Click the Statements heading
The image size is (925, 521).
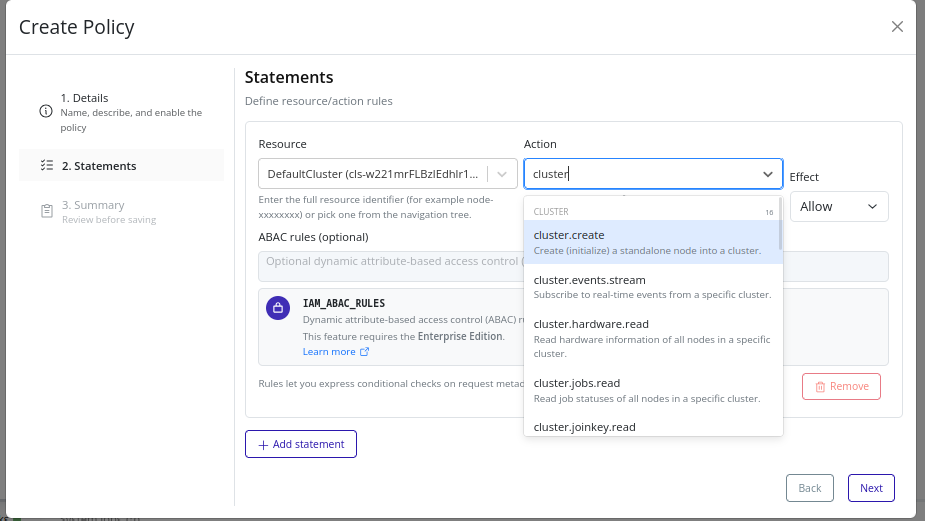[x=289, y=77]
